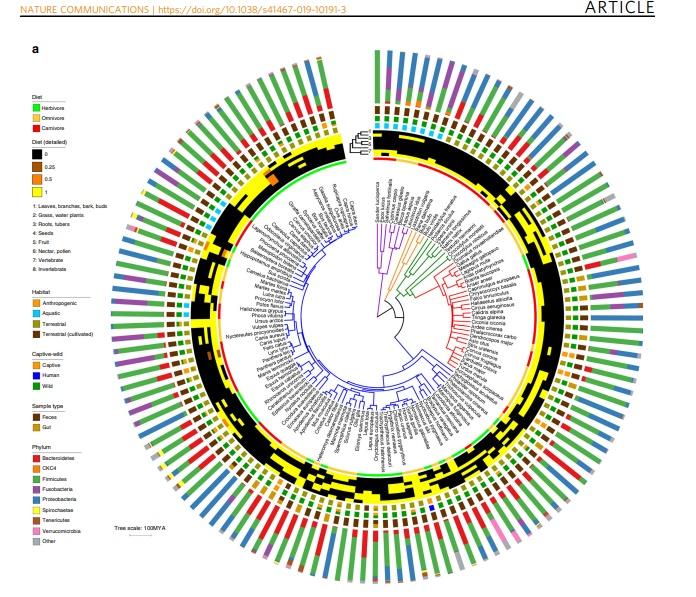
Task: Click the green Herbivore legend swatch
Action: [36, 108]
